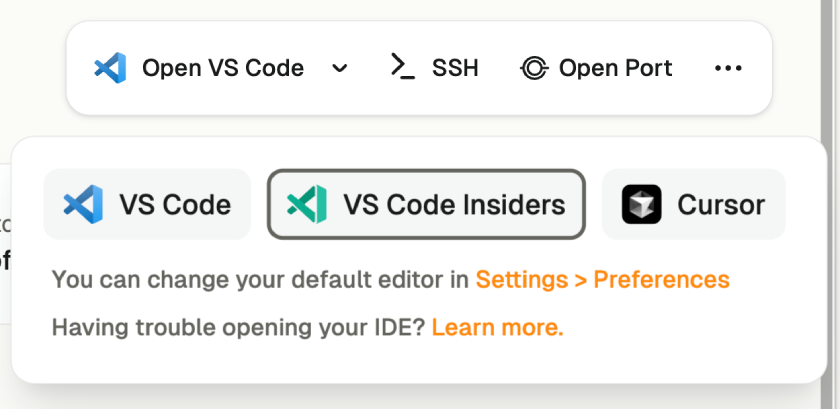Click the green VS Code Insiders icon
This screenshot has height=409, width=840.
[x=307, y=204]
